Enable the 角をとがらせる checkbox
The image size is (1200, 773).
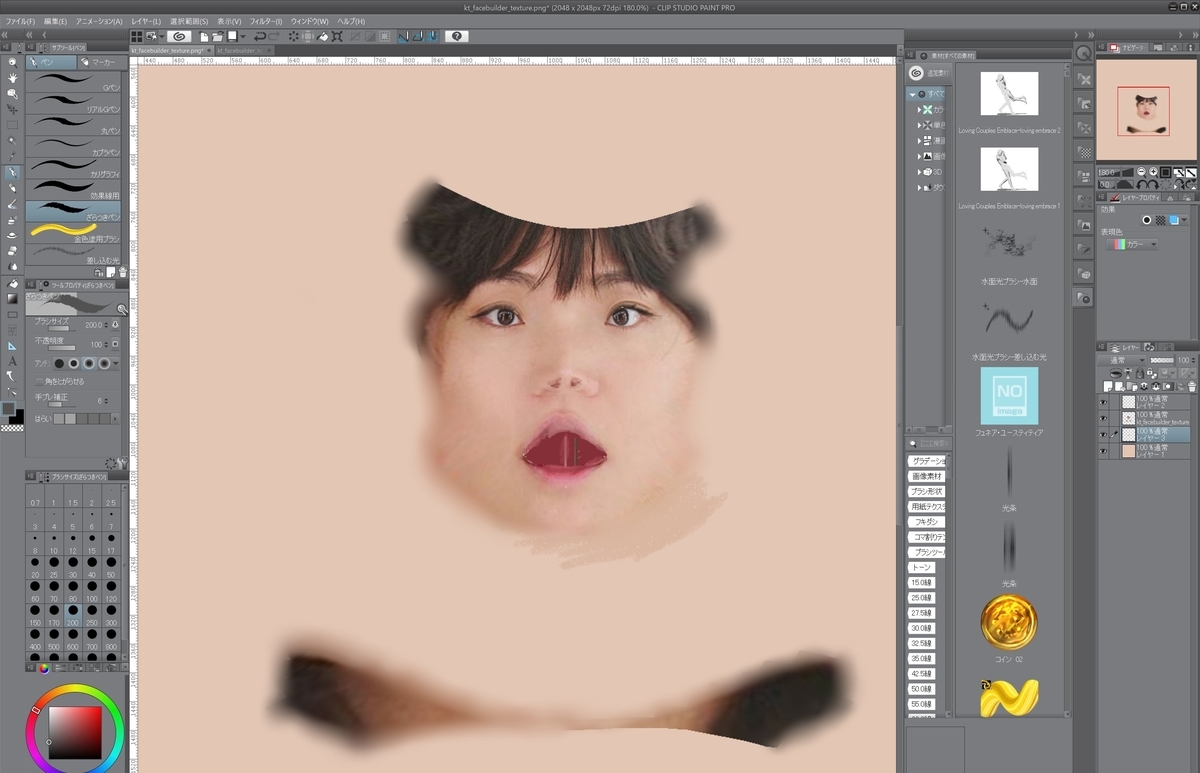coord(38,381)
